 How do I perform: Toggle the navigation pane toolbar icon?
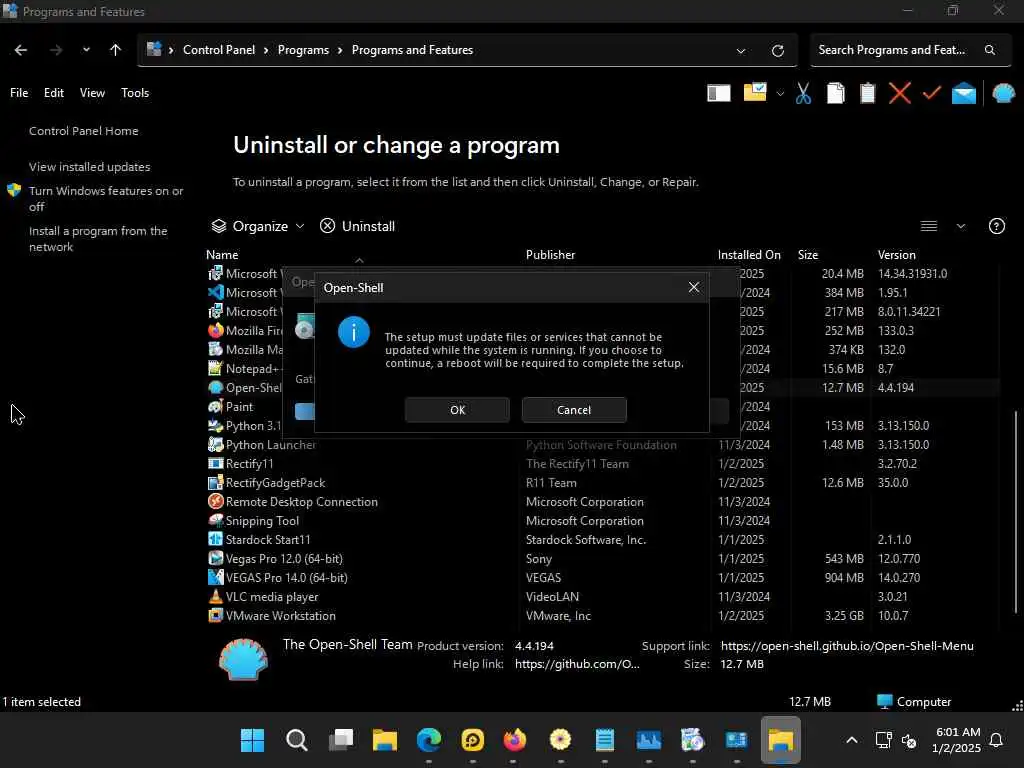point(718,93)
